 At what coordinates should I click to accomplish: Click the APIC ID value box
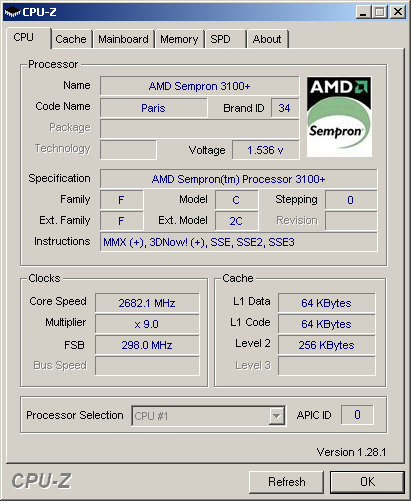[x=357, y=415]
